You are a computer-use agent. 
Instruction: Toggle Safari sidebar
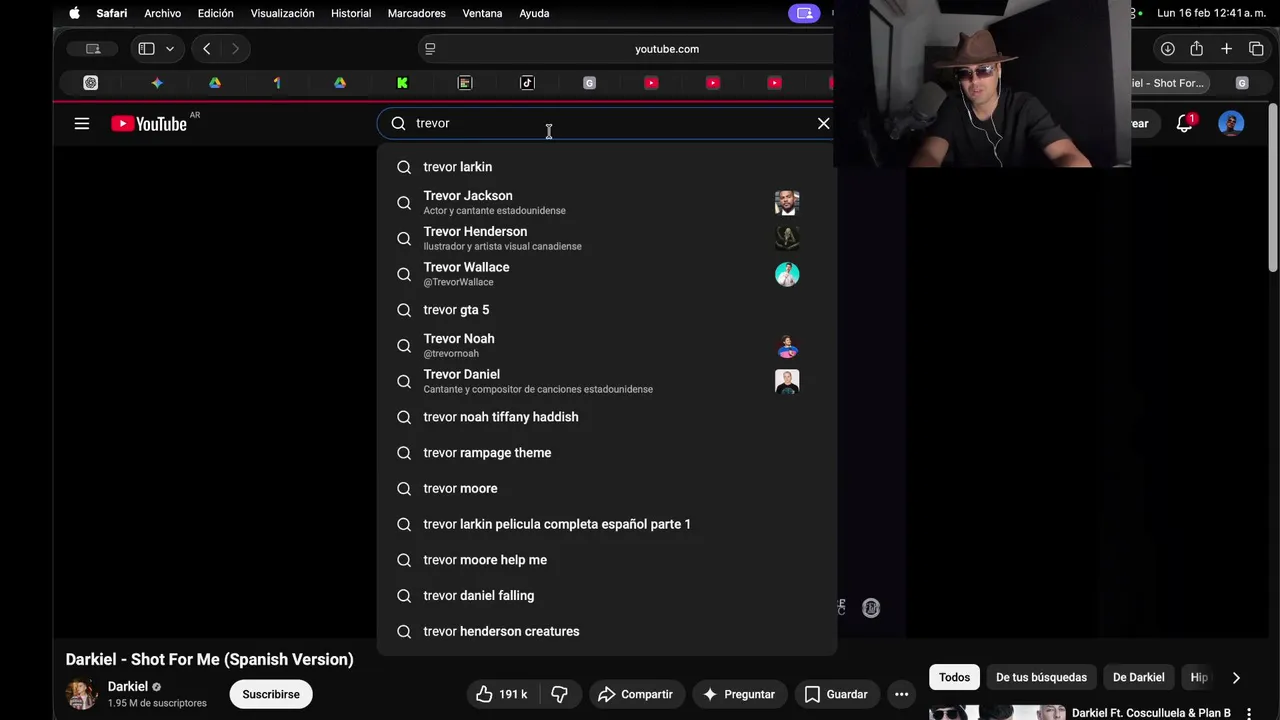(146, 48)
